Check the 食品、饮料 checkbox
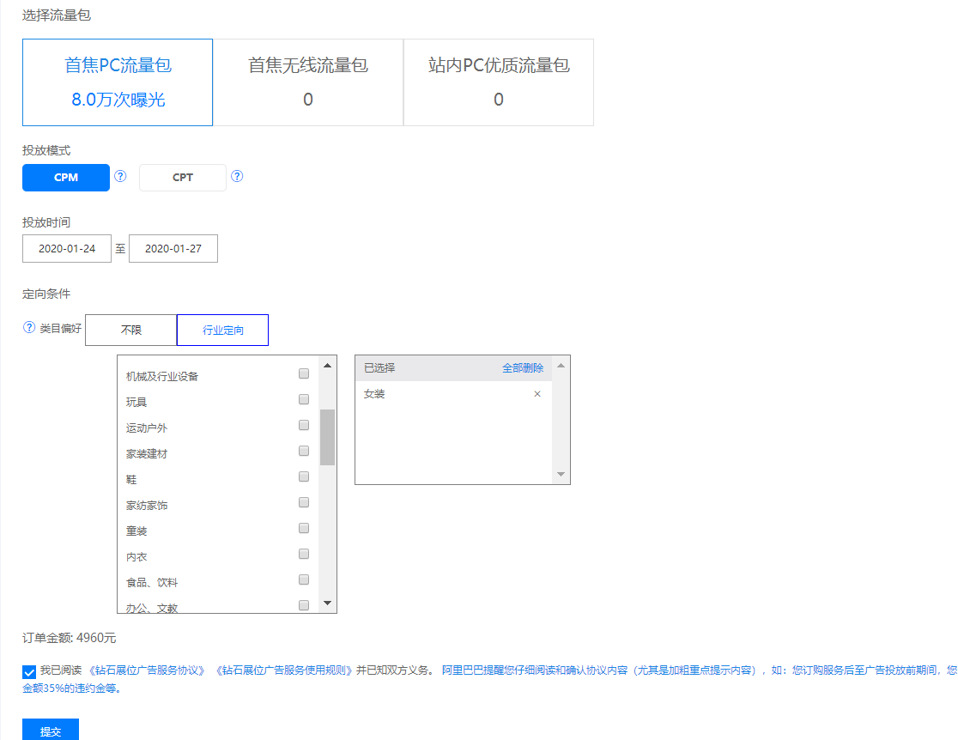The height and width of the screenshot is (740, 958). pyautogui.click(x=304, y=579)
